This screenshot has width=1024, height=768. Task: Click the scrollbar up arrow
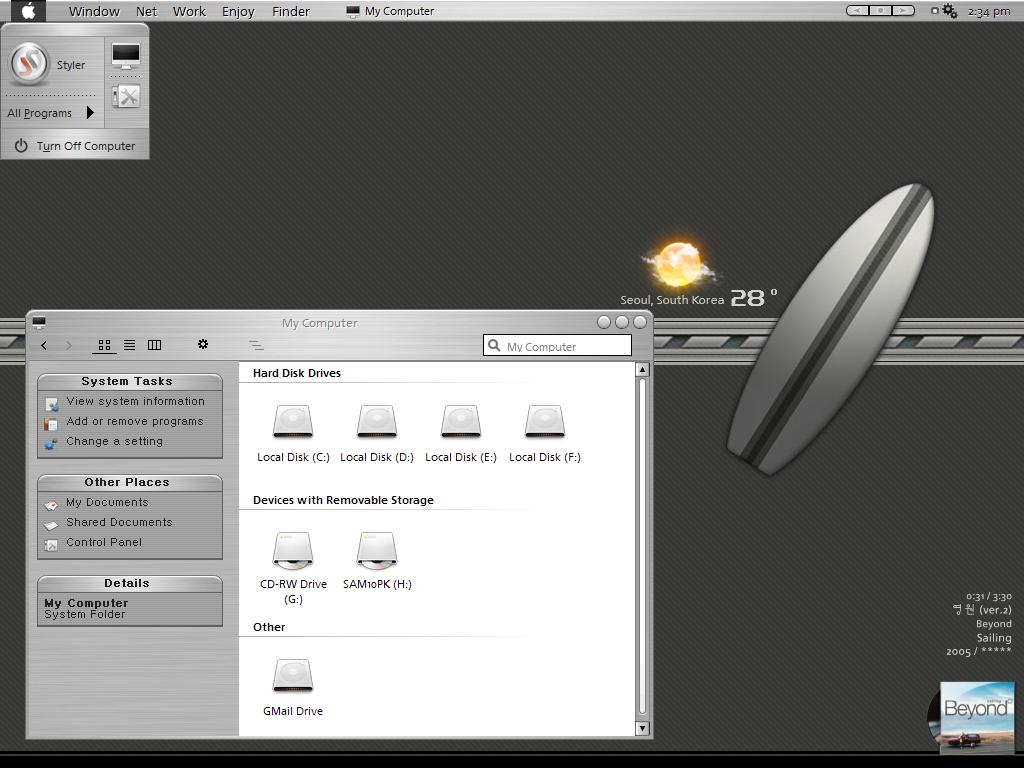(x=642, y=370)
